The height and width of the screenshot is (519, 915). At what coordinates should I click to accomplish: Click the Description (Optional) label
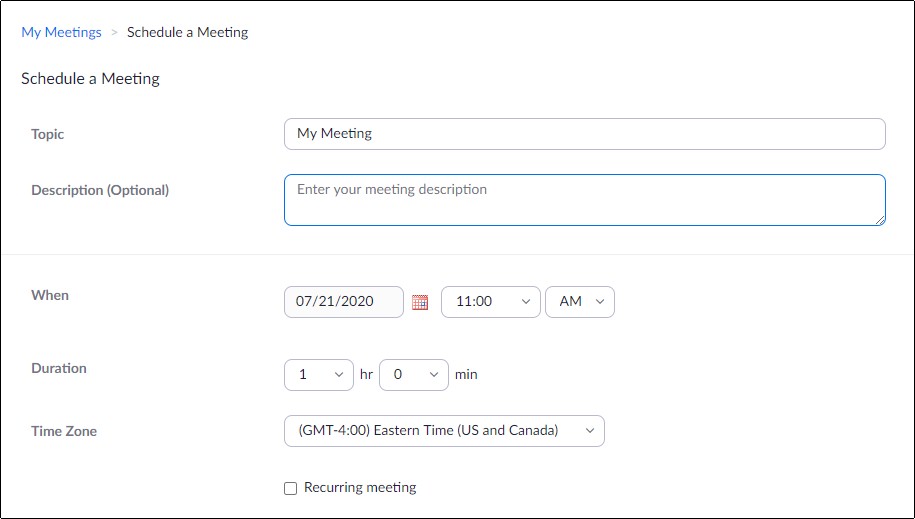pos(100,190)
